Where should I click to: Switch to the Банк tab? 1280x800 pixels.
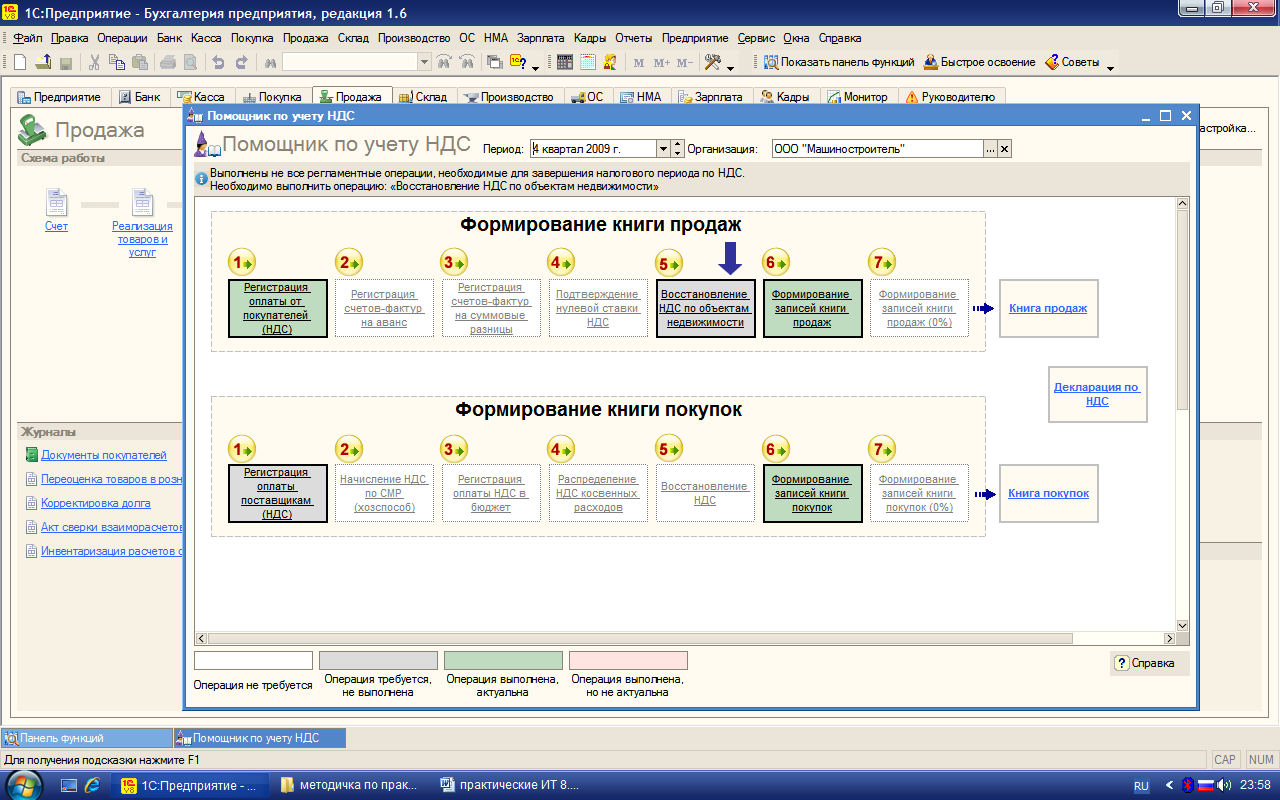tap(139, 97)
